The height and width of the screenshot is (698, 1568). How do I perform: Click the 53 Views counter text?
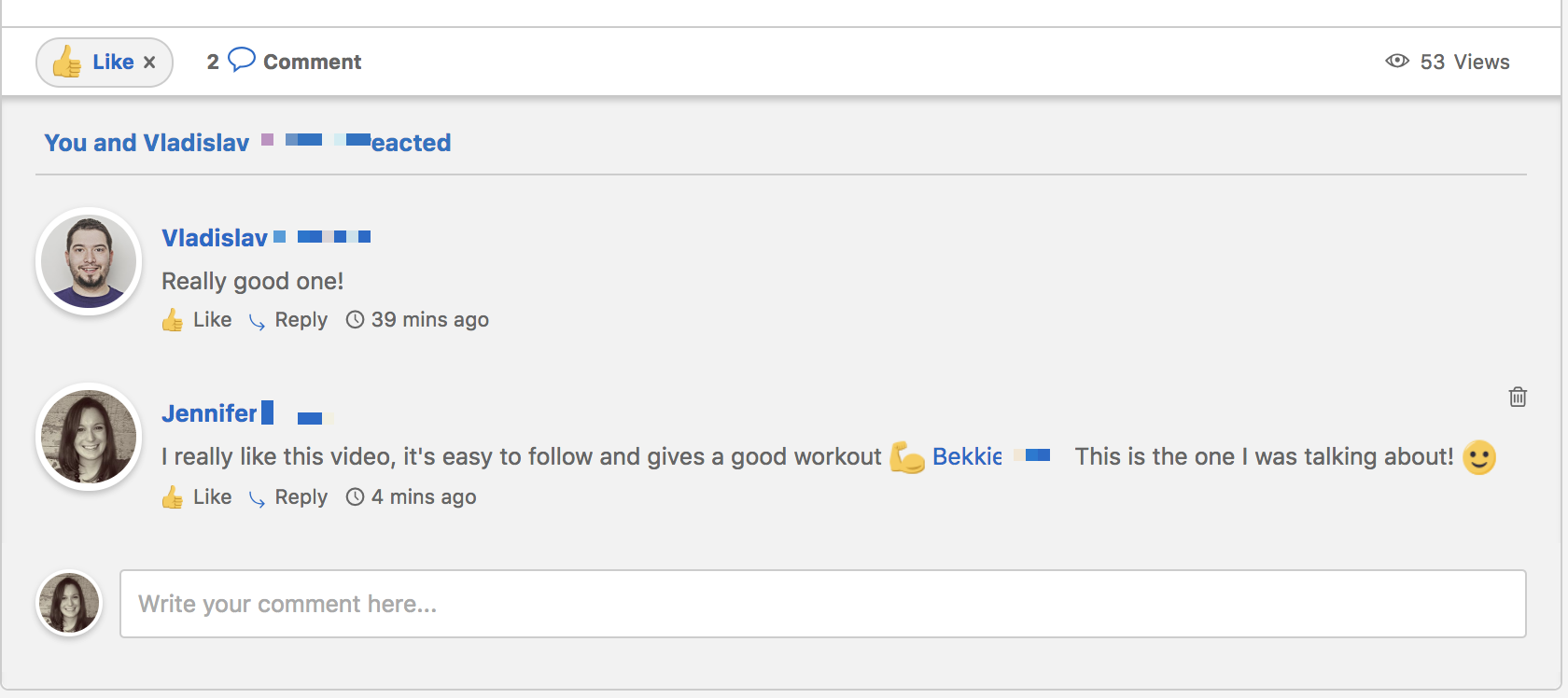[x=1464, y=62]
